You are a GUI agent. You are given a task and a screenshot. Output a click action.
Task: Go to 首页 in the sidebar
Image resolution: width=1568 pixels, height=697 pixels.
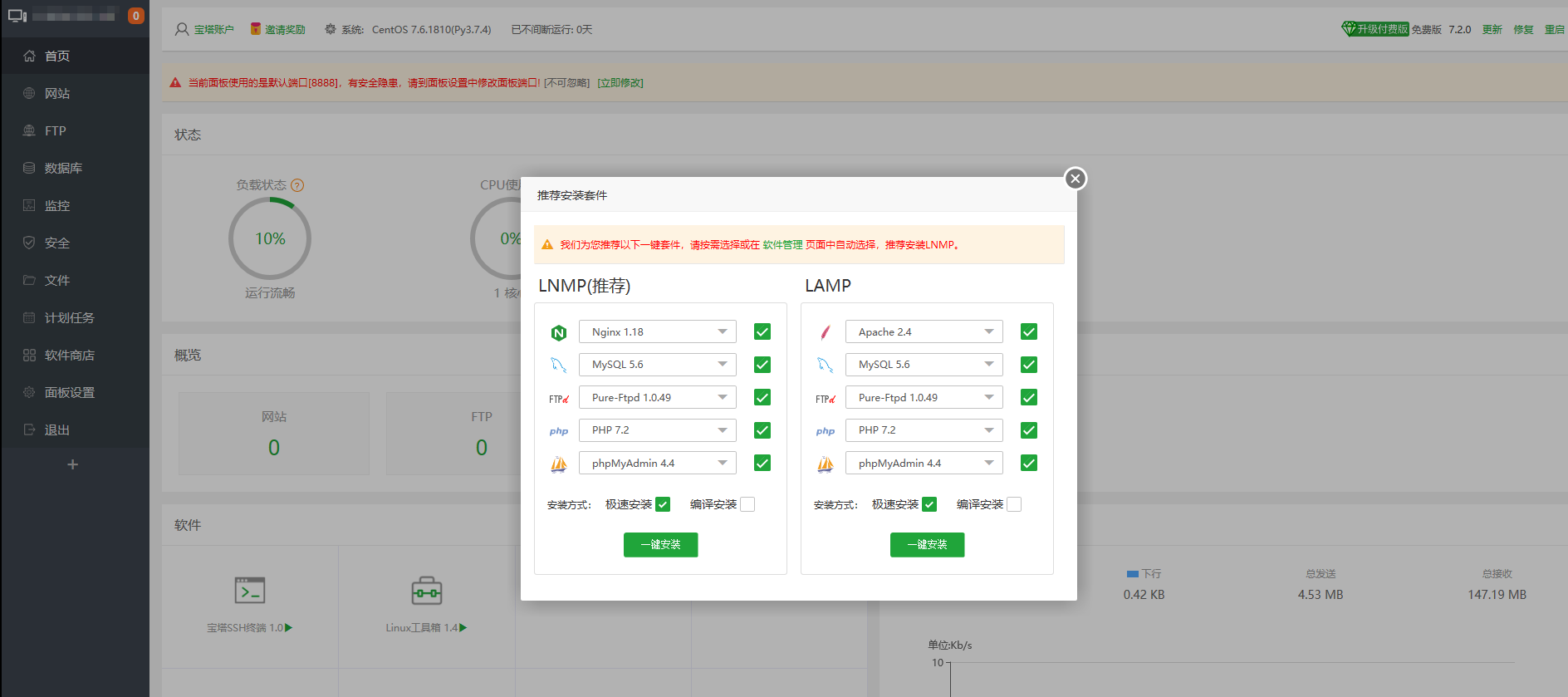click(x=75, y=56)
